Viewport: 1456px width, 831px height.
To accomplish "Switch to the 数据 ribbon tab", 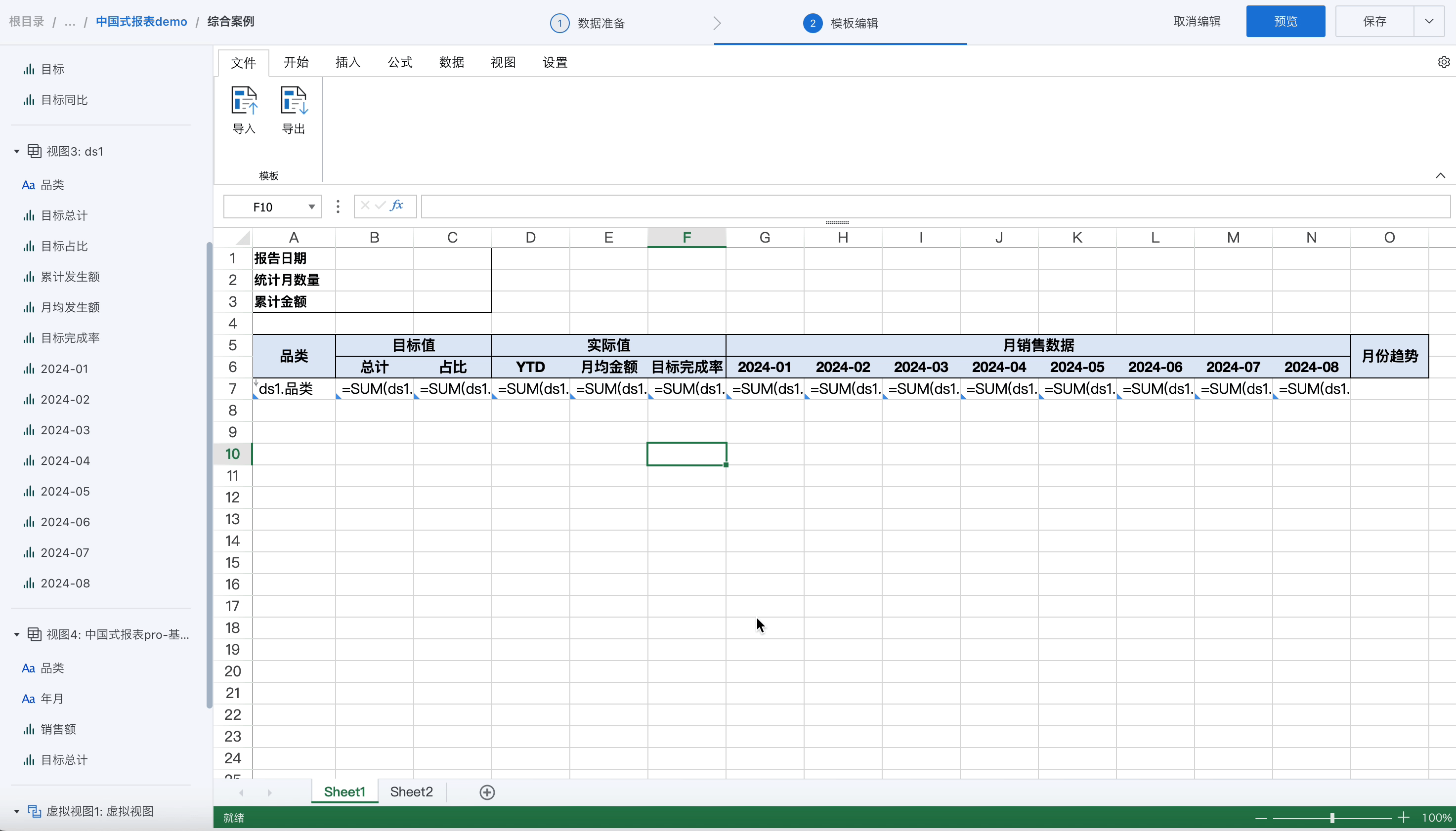I will click(x=452, y=62).
